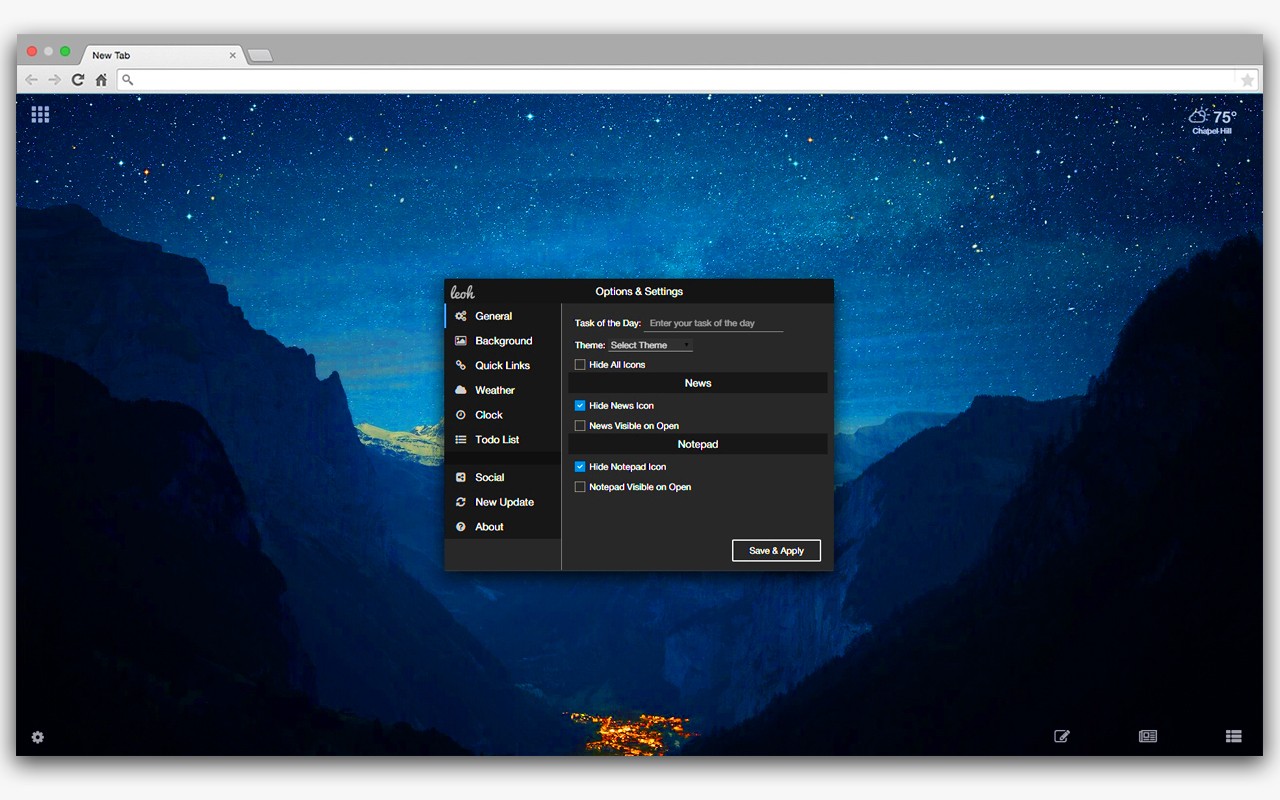
Task: Open the apps grid icon
Action: point(40,114)
